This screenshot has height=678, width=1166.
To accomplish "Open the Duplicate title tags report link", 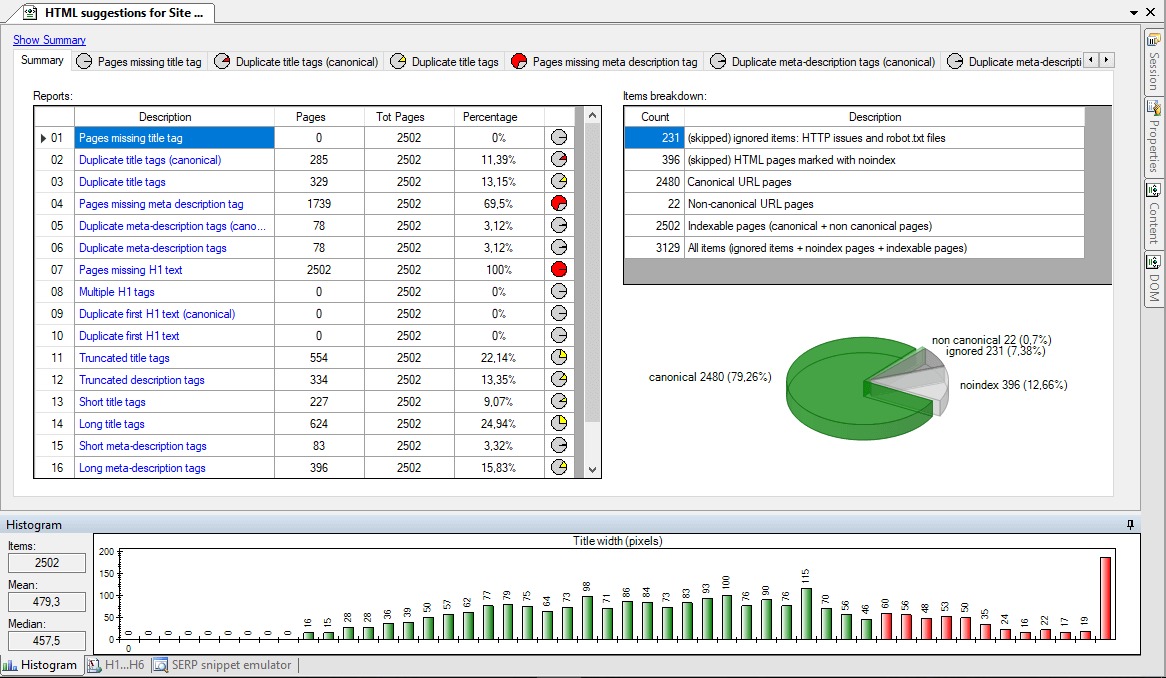I will coord(122,181).
